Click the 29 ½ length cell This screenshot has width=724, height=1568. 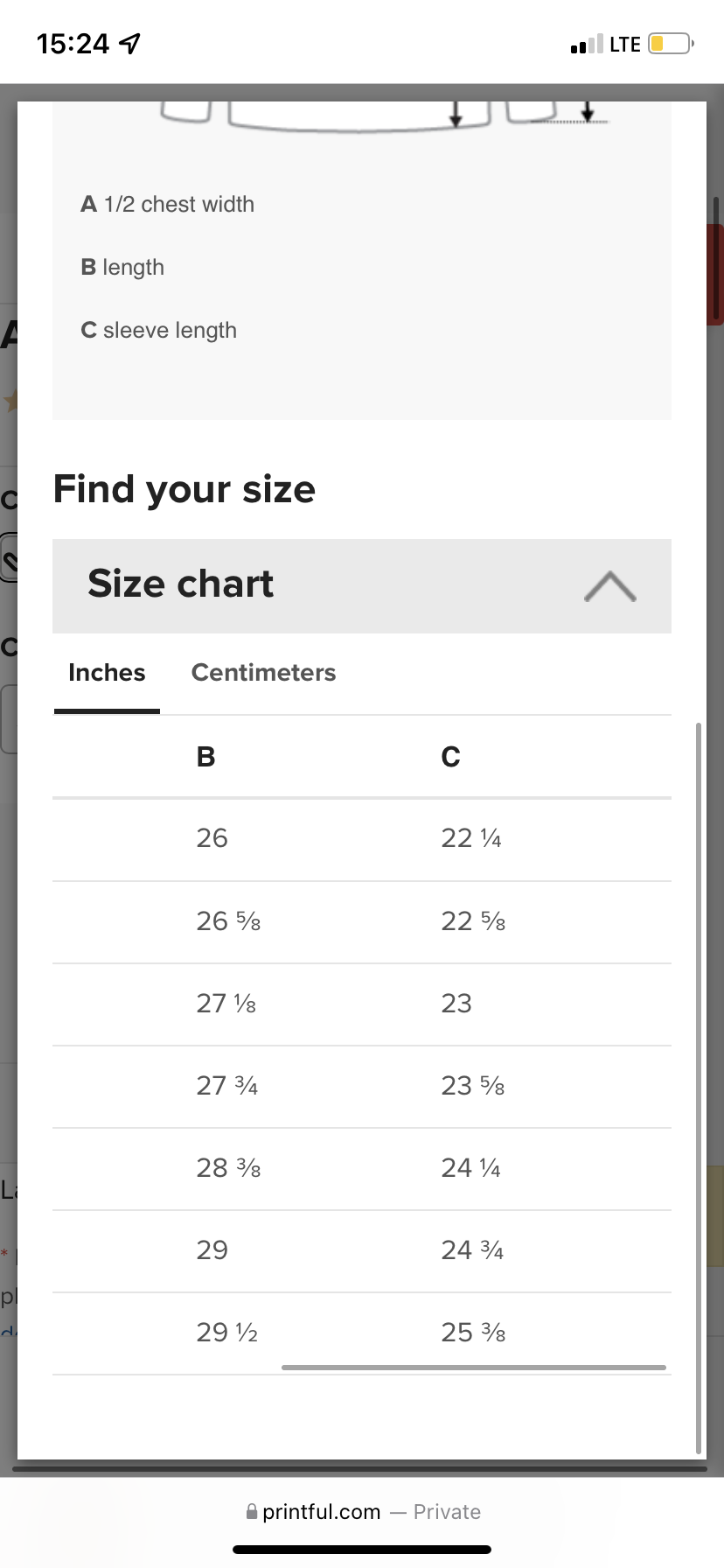pyautogui.click(x=226, y=1333)
